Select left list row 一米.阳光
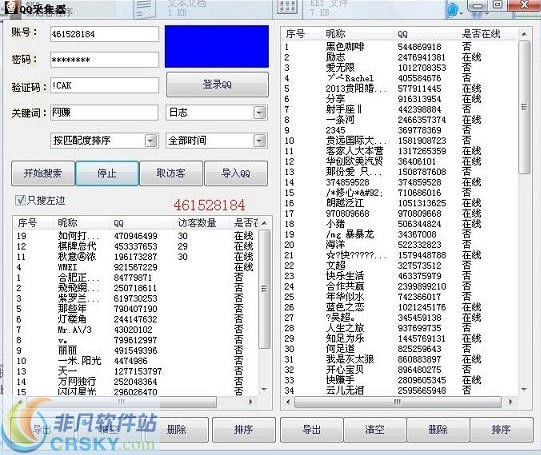Image resolution: width=541 pixels, height=455 pixels. tap(136, 361)
